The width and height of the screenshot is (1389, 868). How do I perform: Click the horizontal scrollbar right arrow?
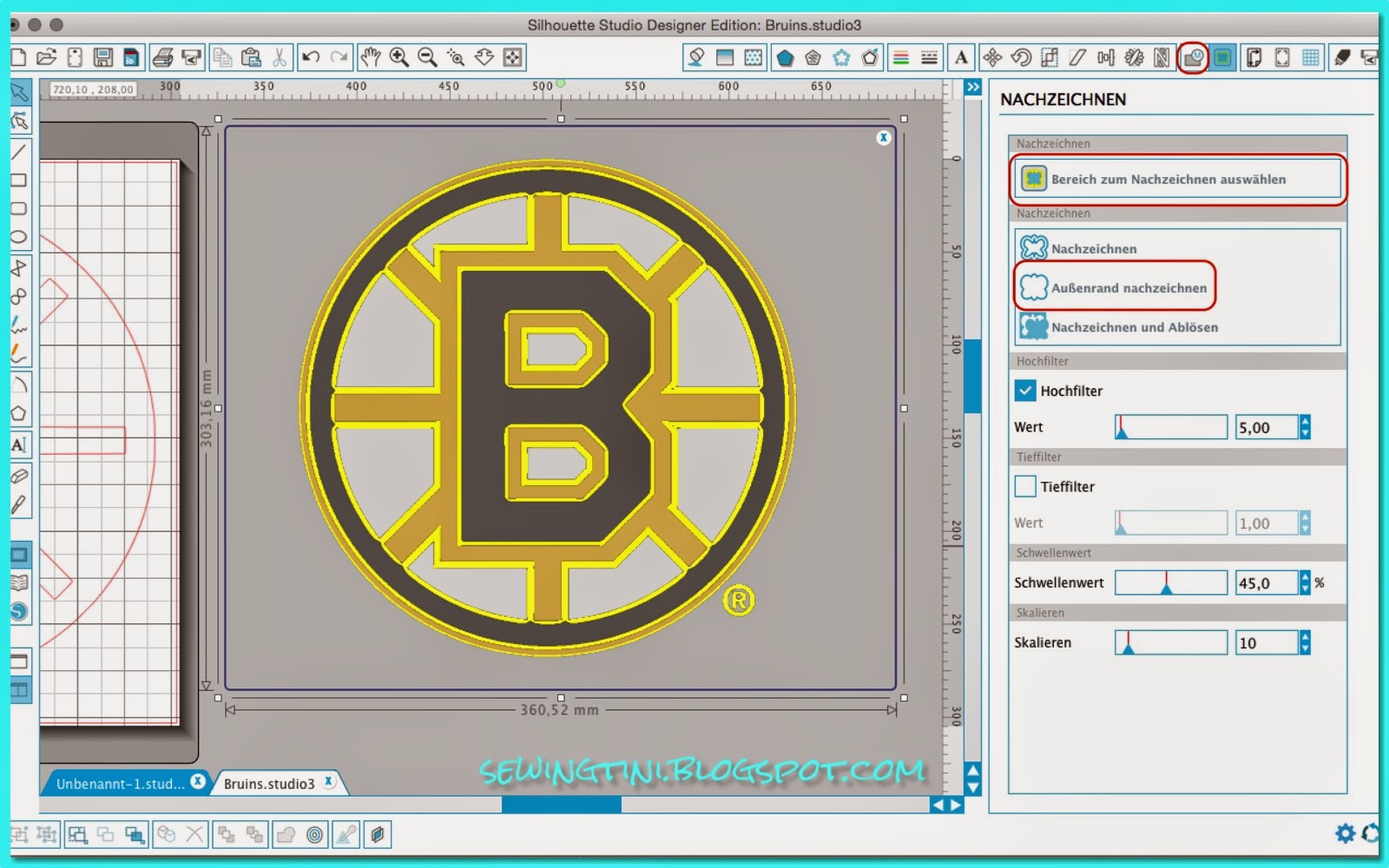956,805
